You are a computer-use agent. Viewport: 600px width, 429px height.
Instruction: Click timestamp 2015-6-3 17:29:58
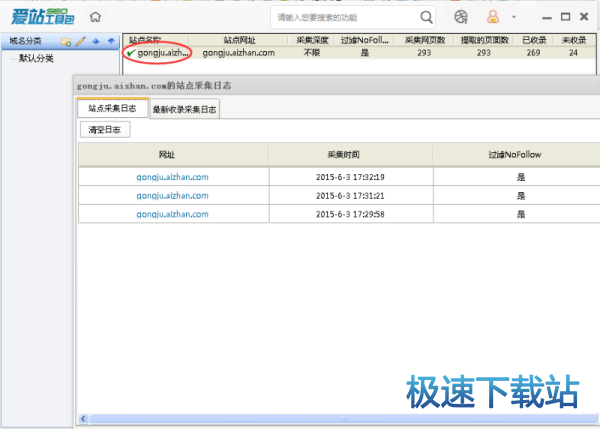click(x=350, y=214)
